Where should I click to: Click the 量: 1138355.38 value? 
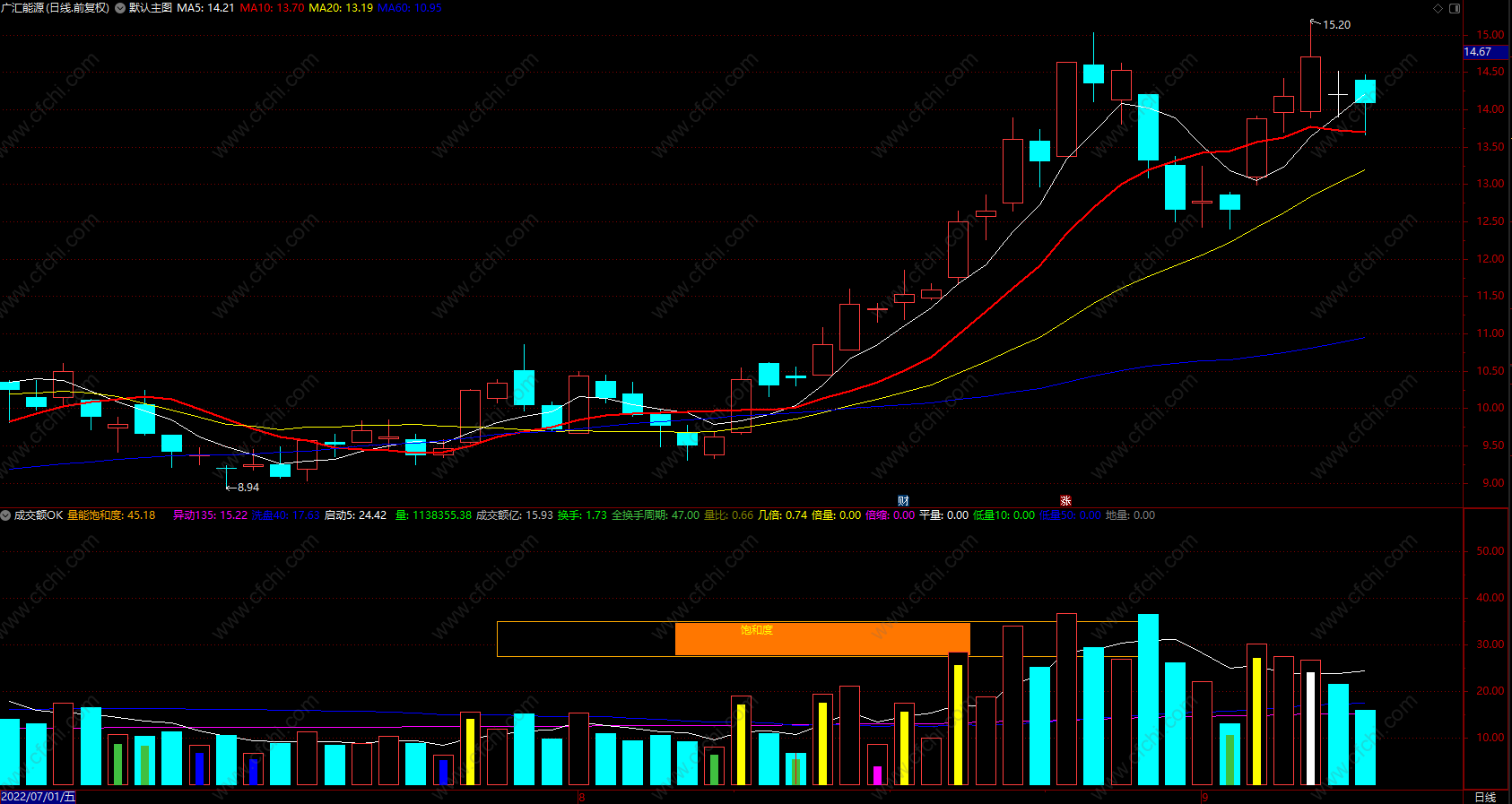tap(433, 515)
